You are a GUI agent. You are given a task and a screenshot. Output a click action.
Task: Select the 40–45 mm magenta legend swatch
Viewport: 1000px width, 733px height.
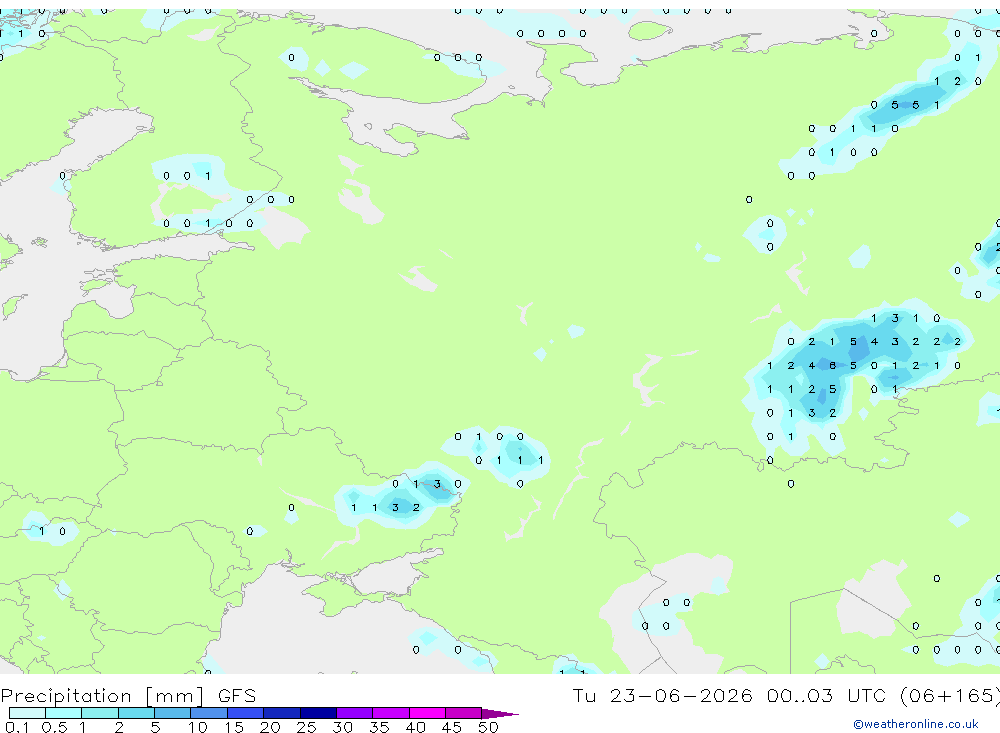point(427,713)
